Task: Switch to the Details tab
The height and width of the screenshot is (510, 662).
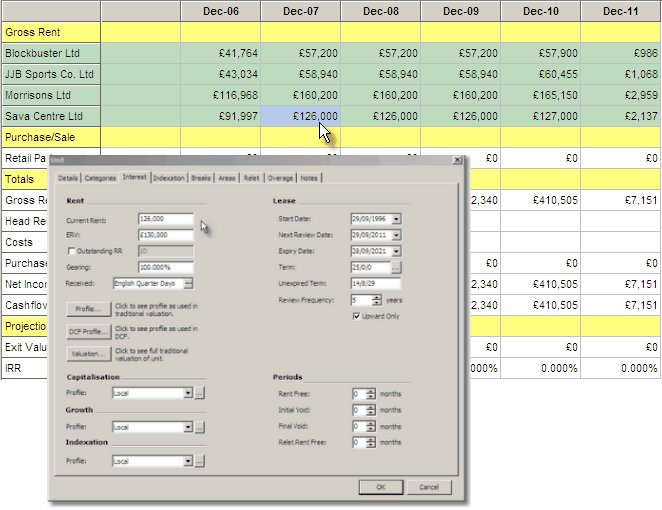Action: pos(68,178)
